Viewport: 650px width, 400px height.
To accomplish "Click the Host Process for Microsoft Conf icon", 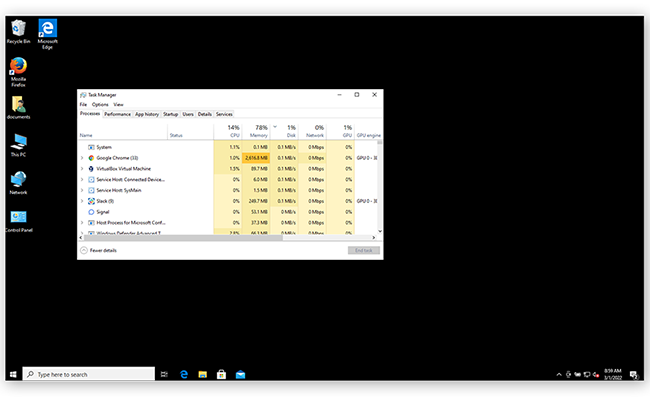I will pos(91,223).
